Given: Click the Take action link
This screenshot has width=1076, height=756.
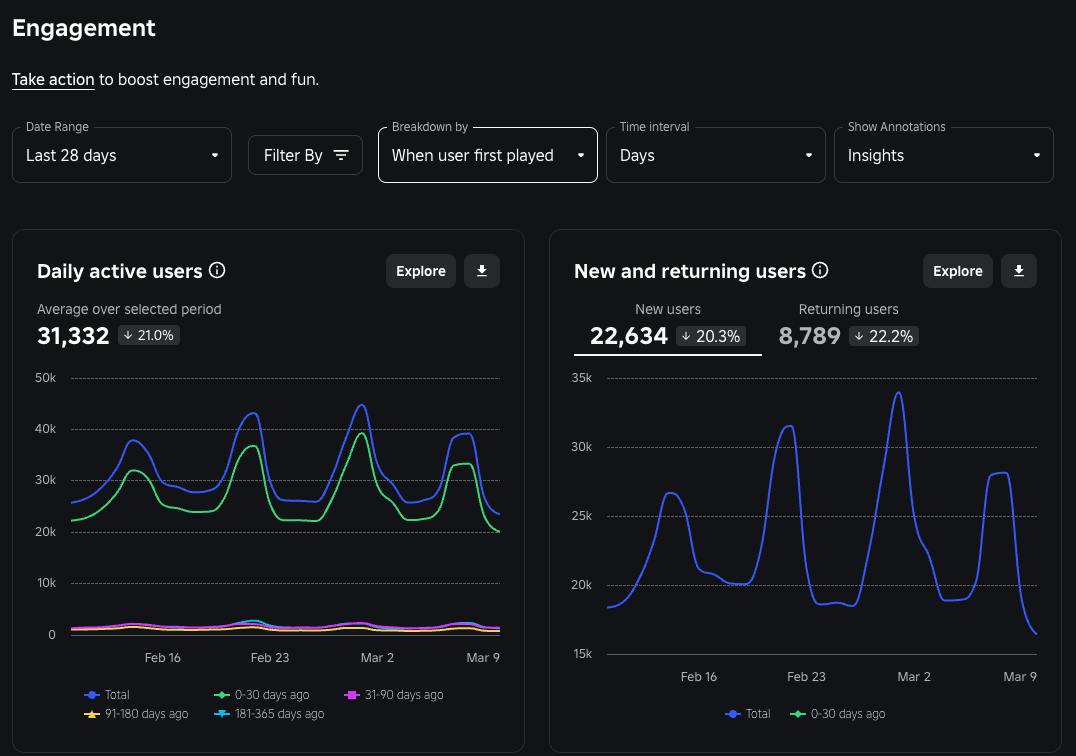Looking at the screenshot, I should [53, 80].
